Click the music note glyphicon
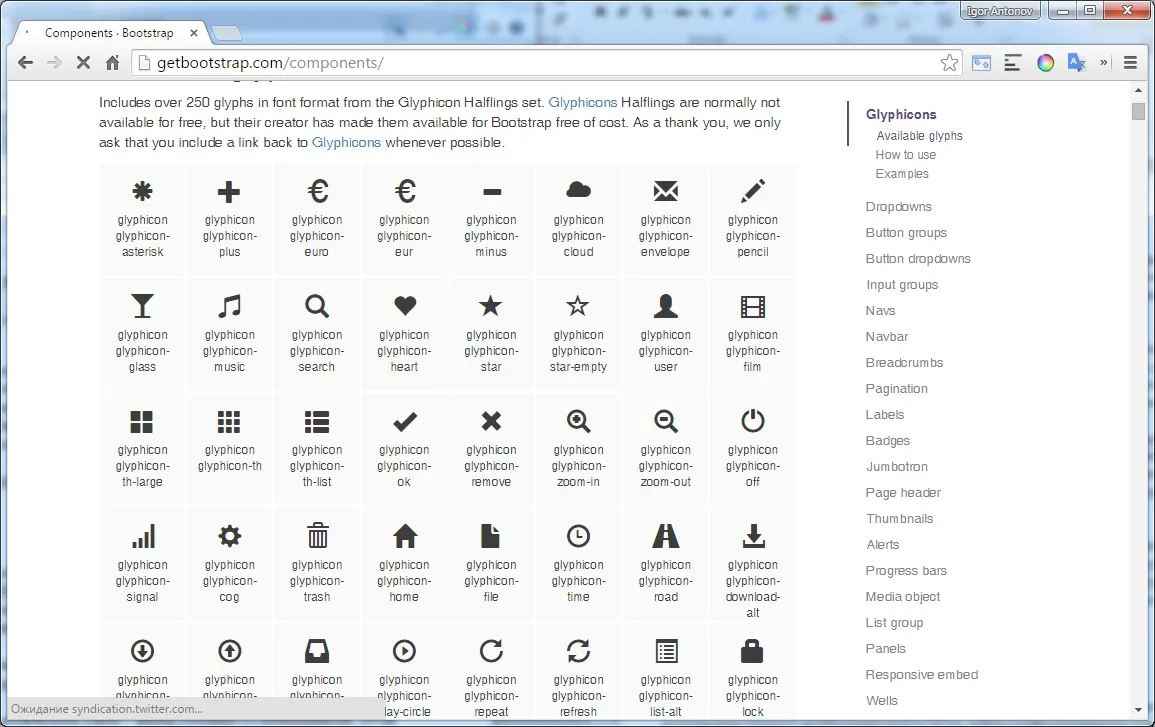Image resolution: width=1155 pixels, height=727 pixels. [x=229, y=306]
